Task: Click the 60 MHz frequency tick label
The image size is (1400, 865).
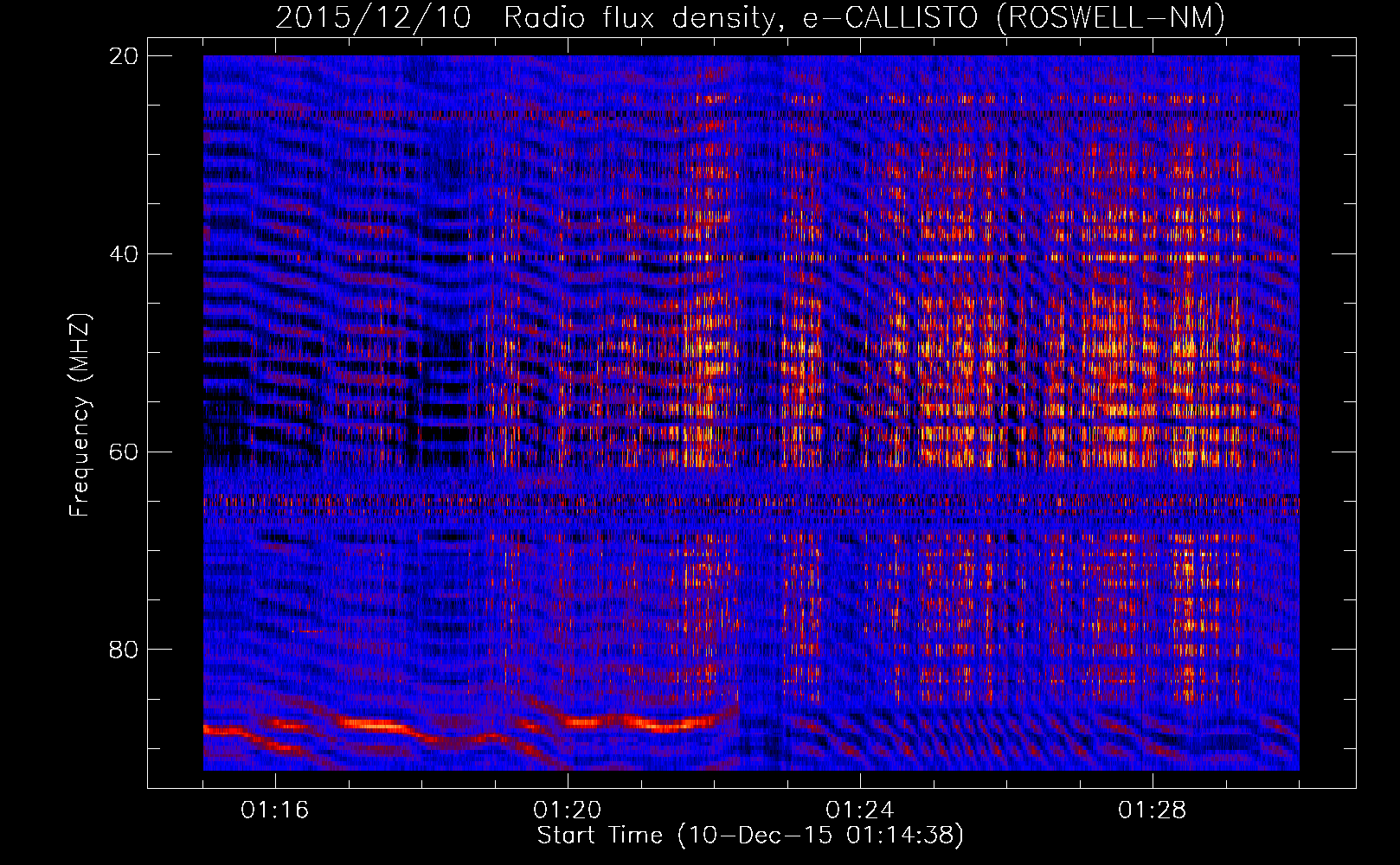Action: click(x=124, y=452)
